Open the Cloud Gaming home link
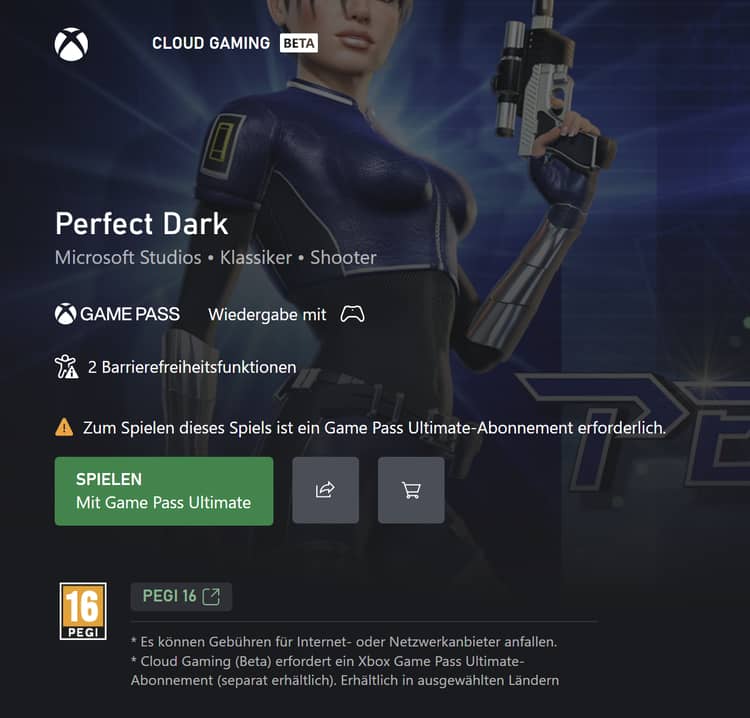This screenshot has height=718, width=750. [211, 43]
